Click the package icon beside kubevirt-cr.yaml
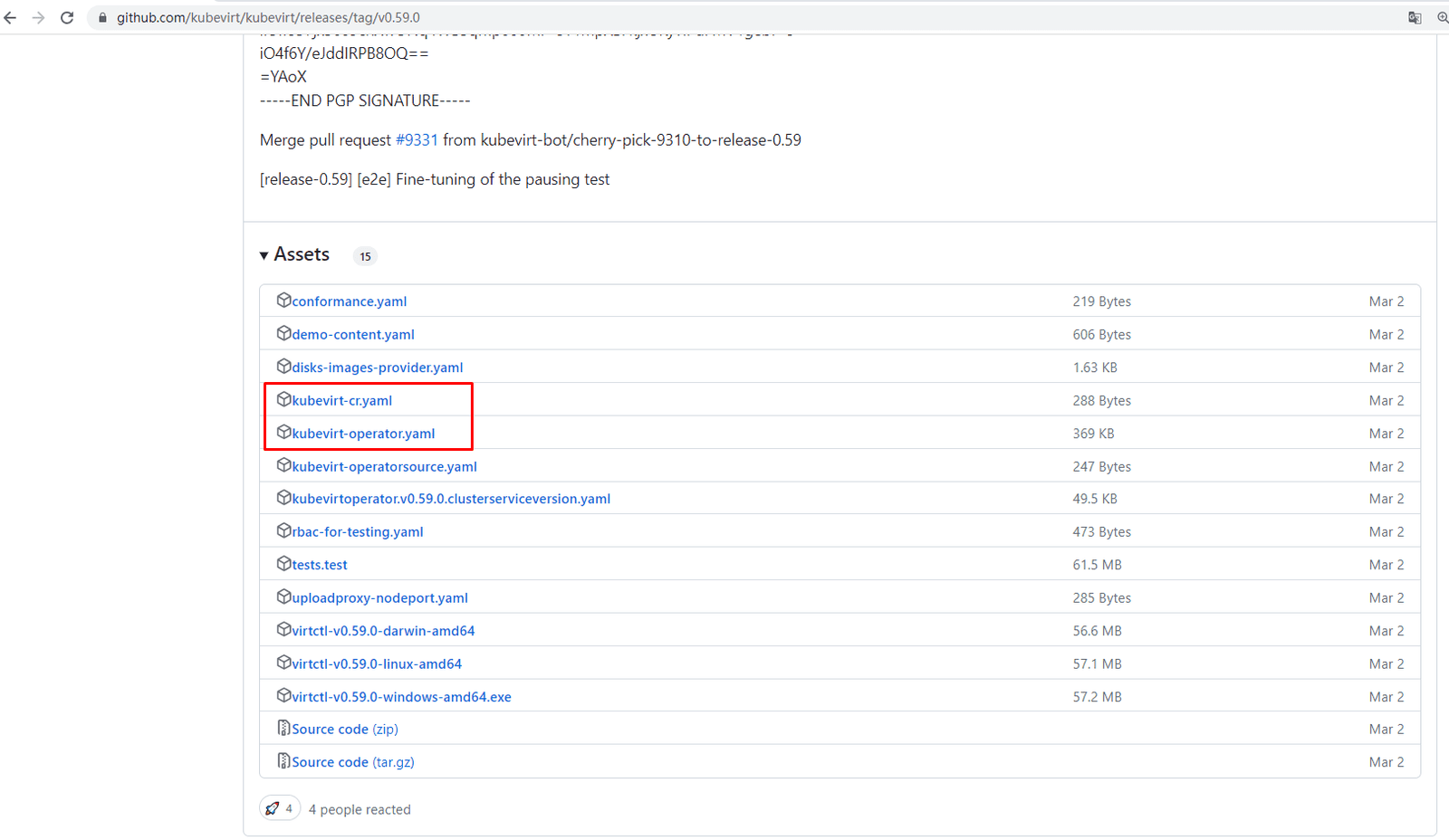This screenshot has width=1449, height=840. coord(283,399)
